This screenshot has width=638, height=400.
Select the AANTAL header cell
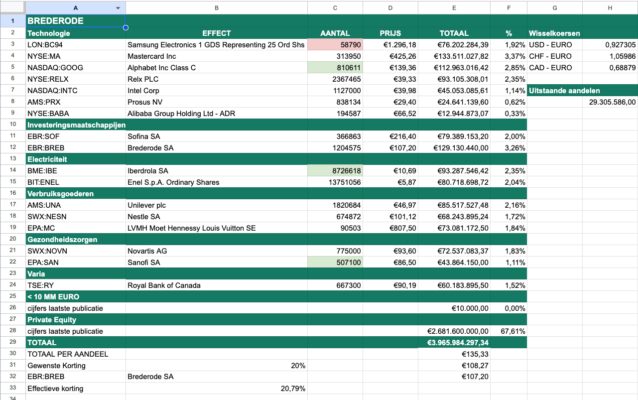(335, 33)
